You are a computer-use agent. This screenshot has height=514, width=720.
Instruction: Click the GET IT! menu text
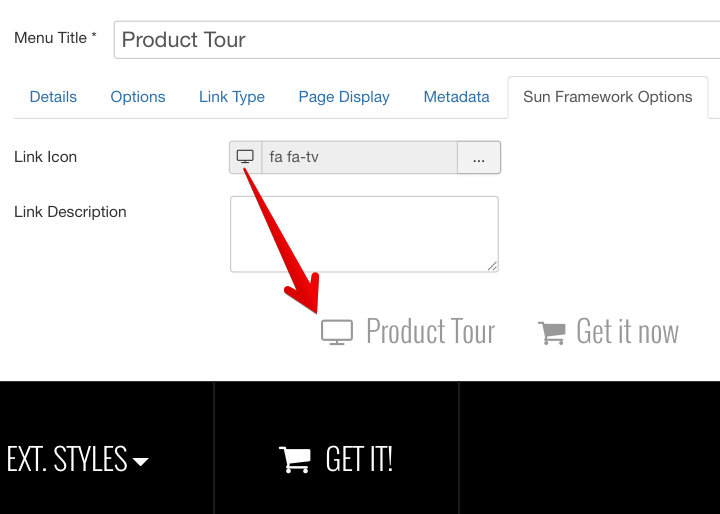pyautogui.click(x=359, y=459)
